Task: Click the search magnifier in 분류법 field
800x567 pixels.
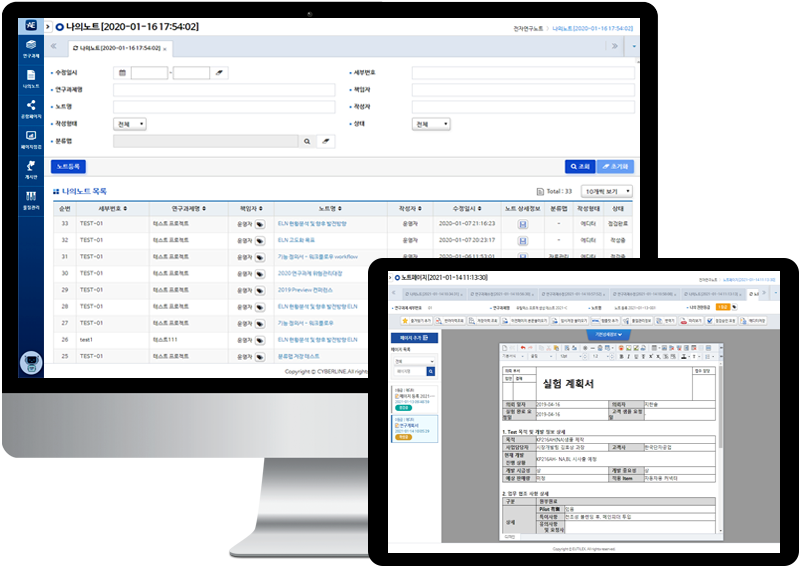Action: pyautogui.click(x=308, y=142)
